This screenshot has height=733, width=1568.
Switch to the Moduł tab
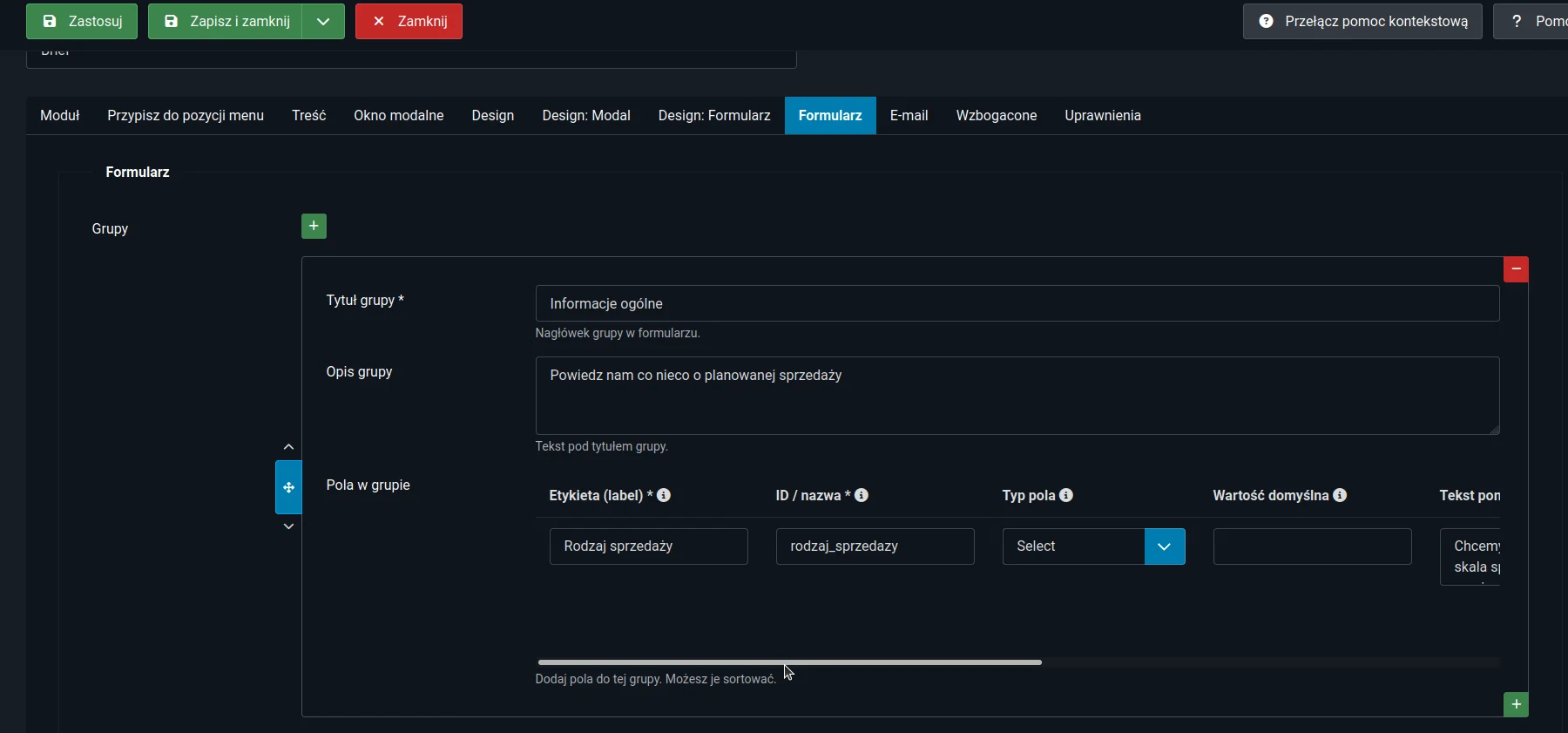click(60, 116)
